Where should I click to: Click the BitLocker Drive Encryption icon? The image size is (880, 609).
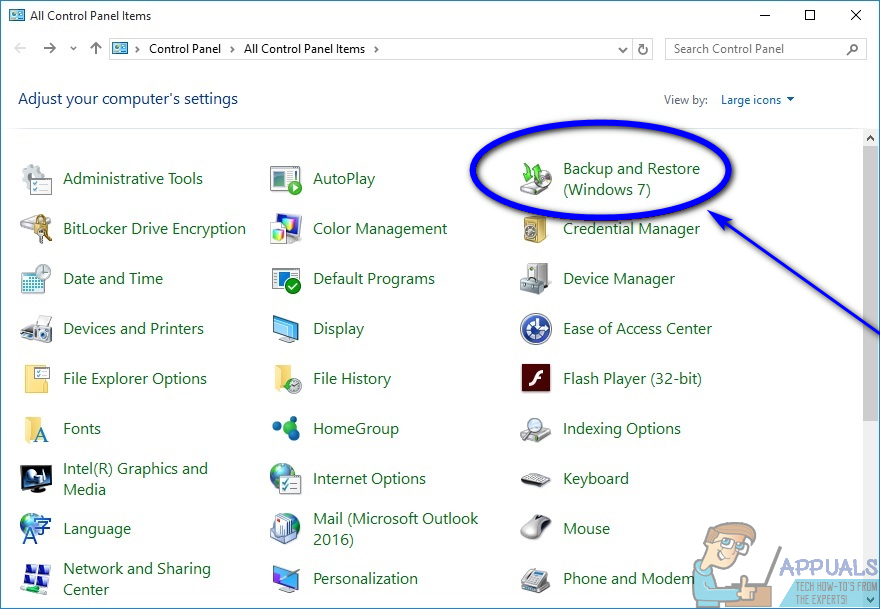pyautogui.click(x=37, y=229)
